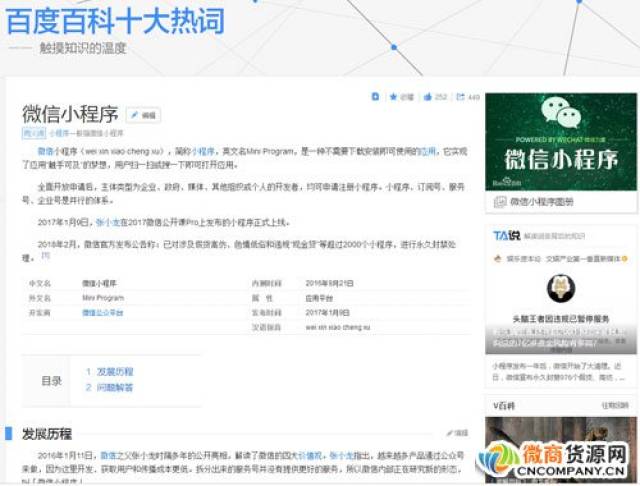
Task: Click the 发展历程 section heading
Action: point(47,433)
